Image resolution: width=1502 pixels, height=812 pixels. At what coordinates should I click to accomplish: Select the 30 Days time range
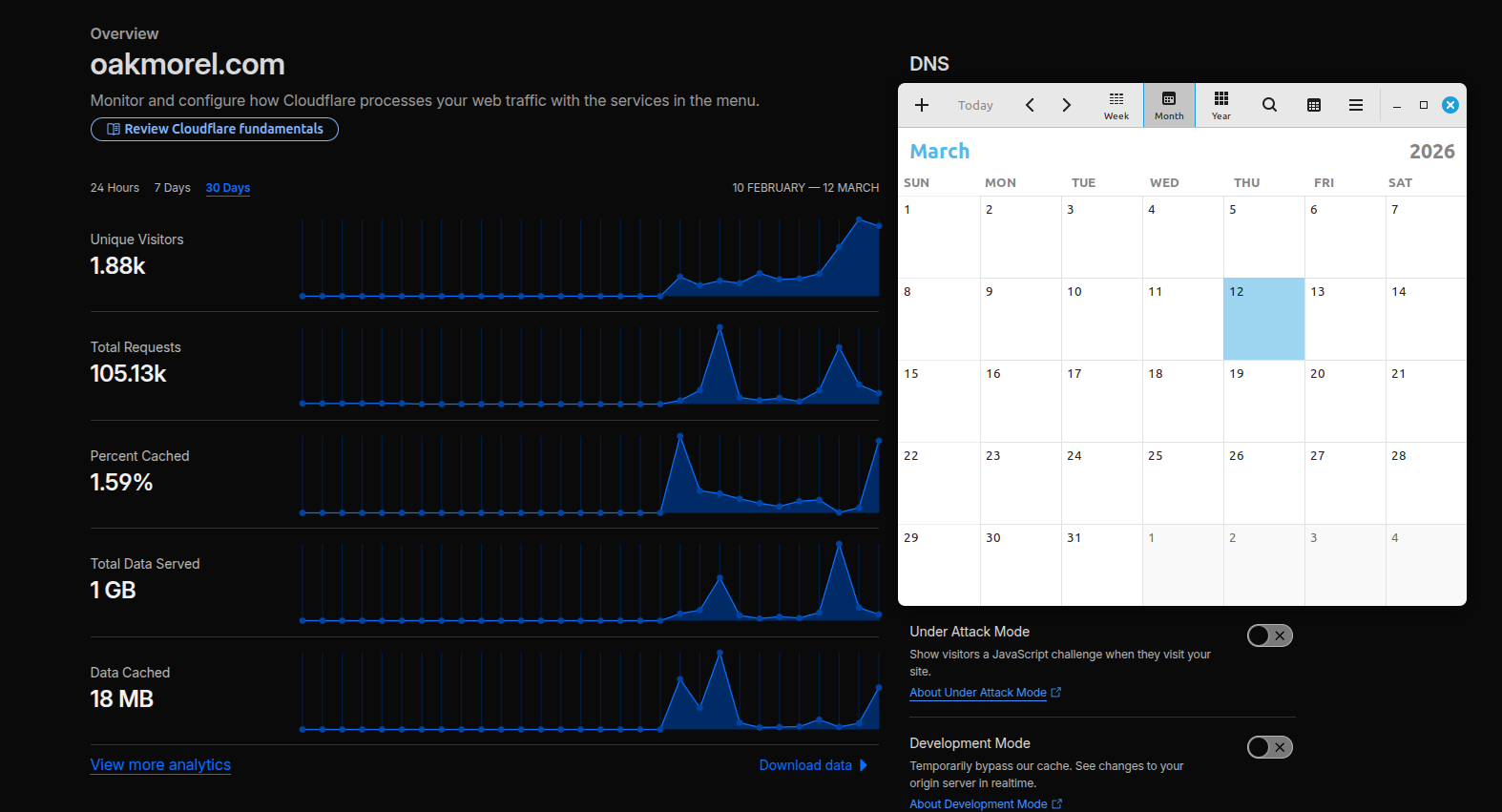[228, 188]
